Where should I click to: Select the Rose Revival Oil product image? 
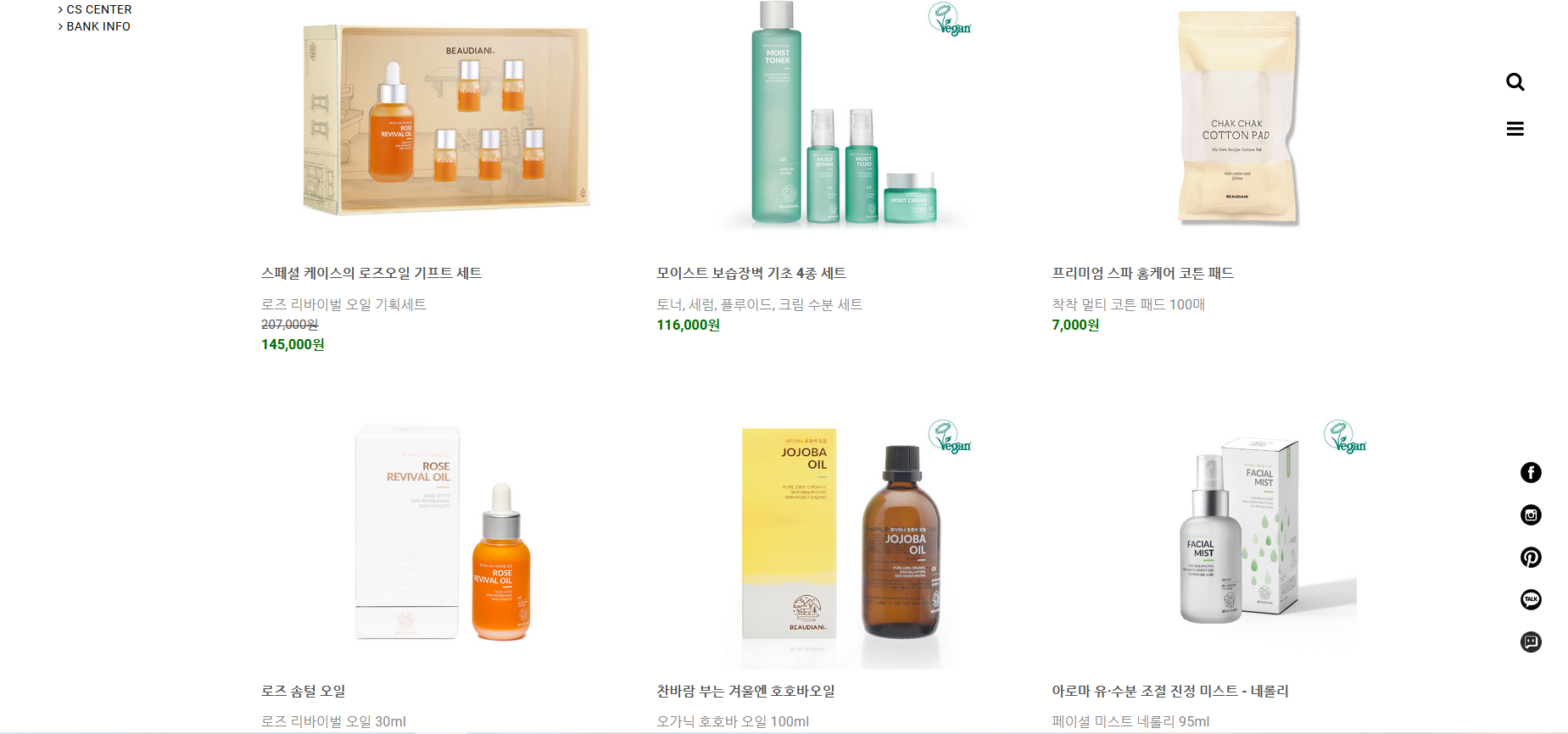pyautogui.click(x=444, y=532)
